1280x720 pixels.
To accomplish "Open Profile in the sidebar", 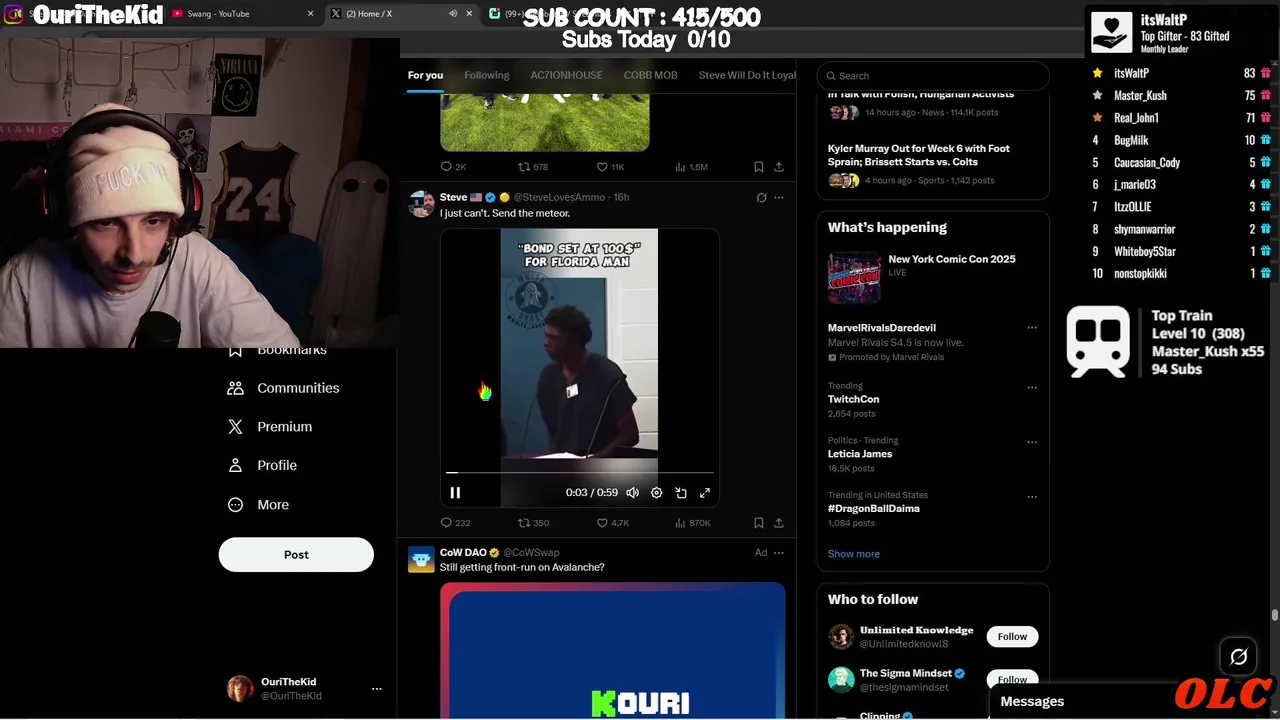I will click(x=262, y=465).
